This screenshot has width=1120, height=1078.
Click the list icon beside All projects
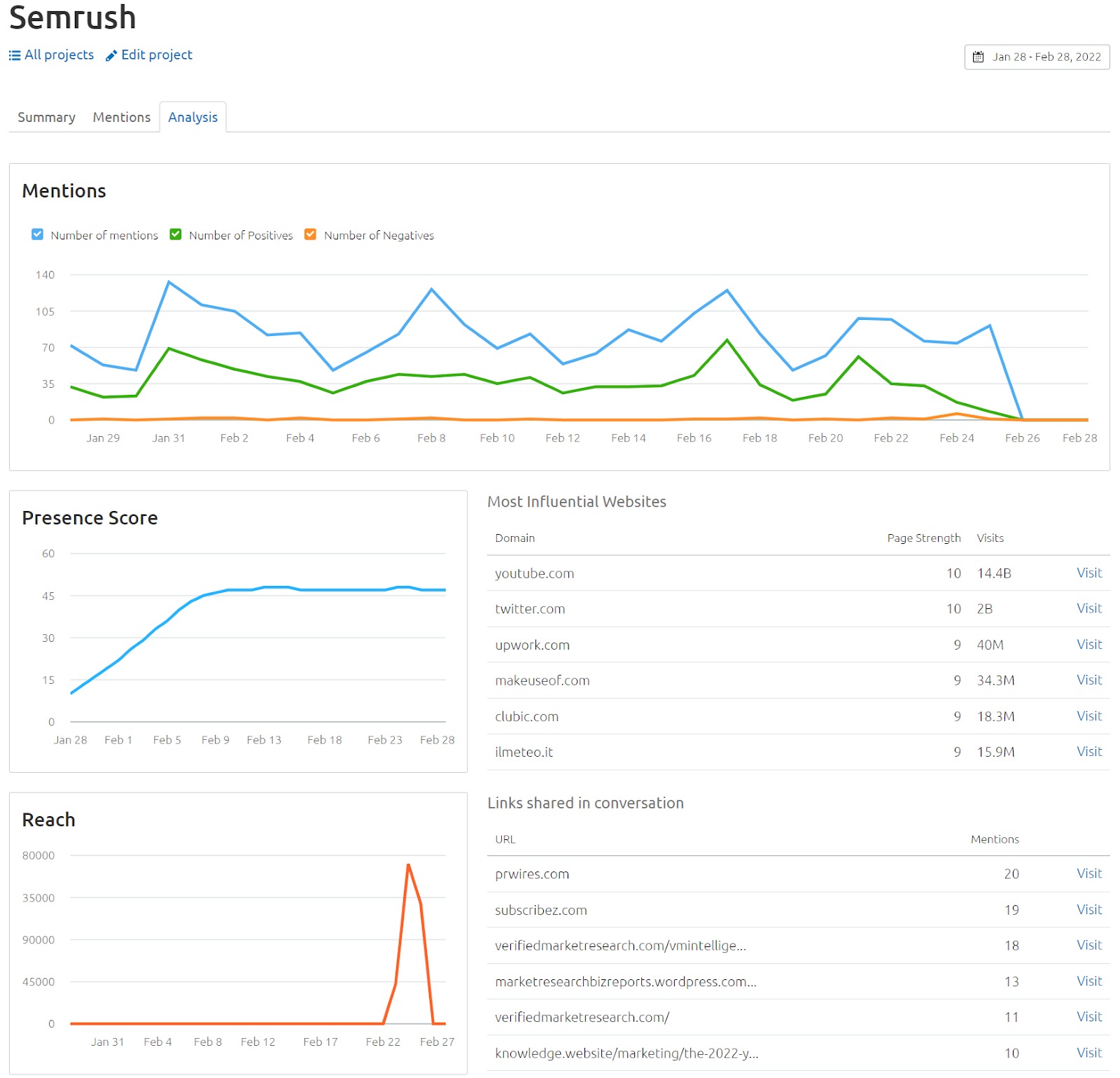coord(14,55)
